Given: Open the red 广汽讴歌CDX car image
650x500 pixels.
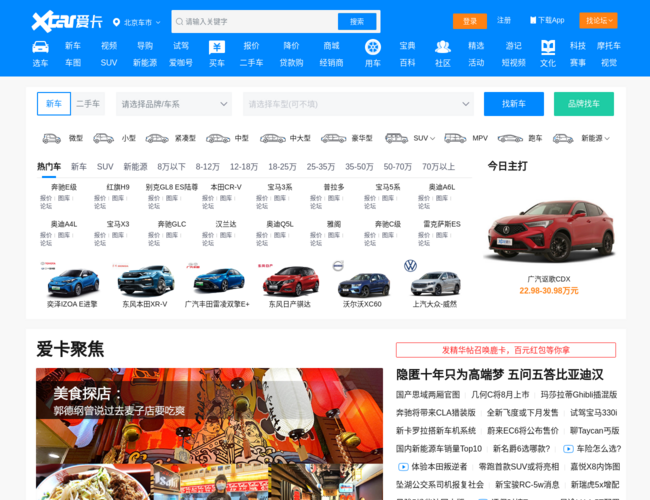Looking at the screenshot, I should (x=549, y=231).
